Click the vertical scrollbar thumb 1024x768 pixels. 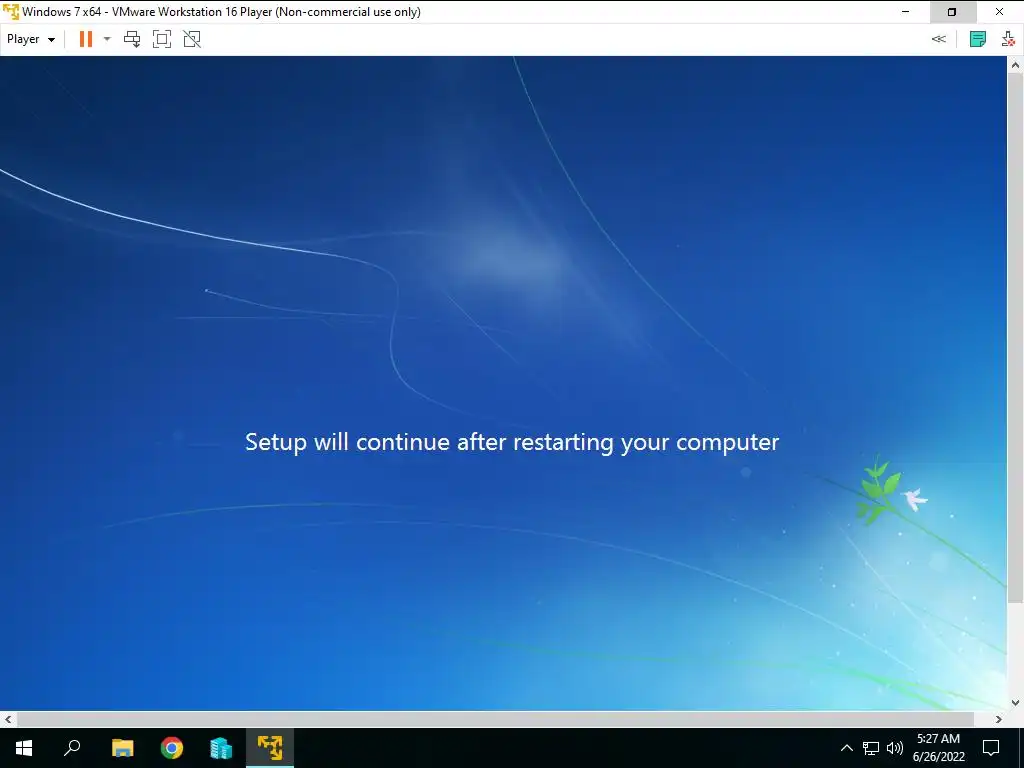tap(1016, 337)
